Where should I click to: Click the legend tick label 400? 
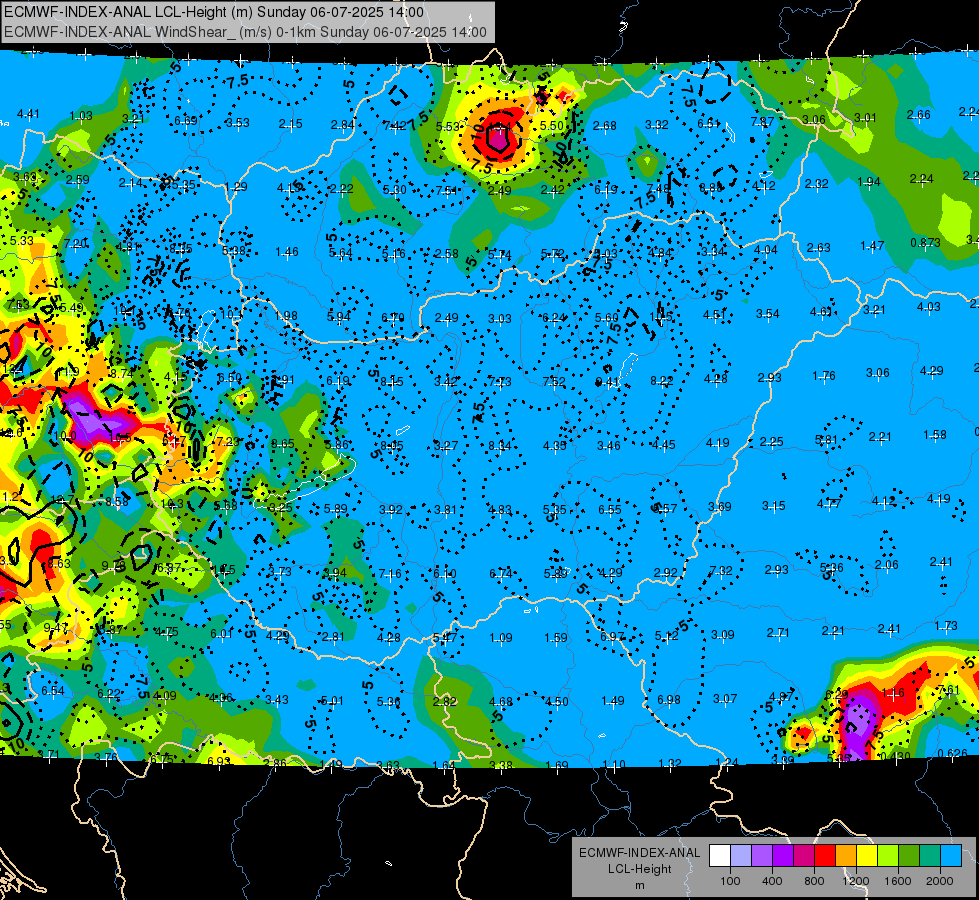pos(772,881)
